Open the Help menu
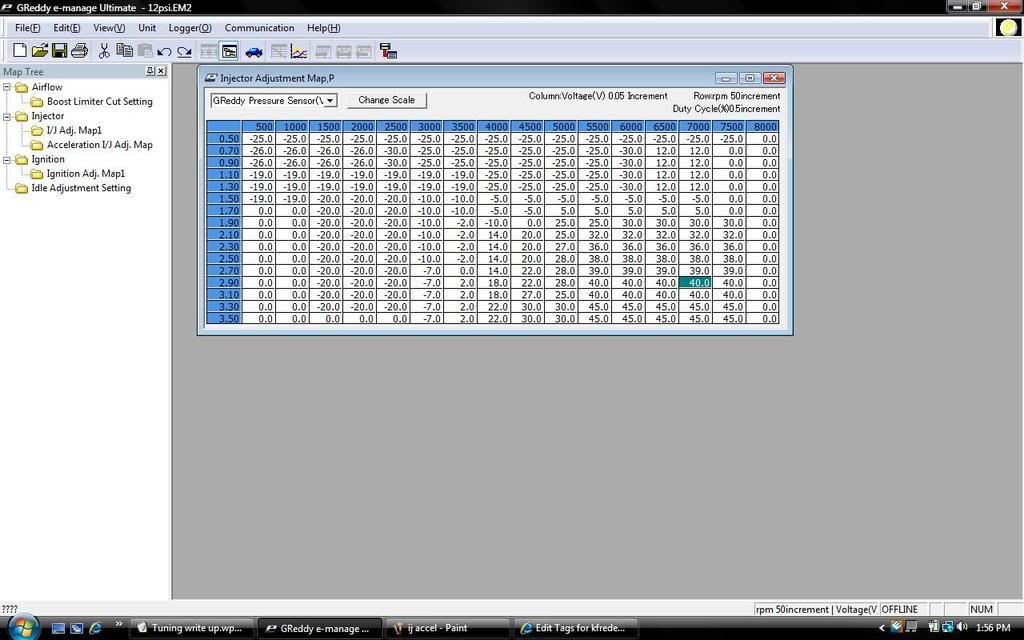1024x640 pixels. point(323,27)
